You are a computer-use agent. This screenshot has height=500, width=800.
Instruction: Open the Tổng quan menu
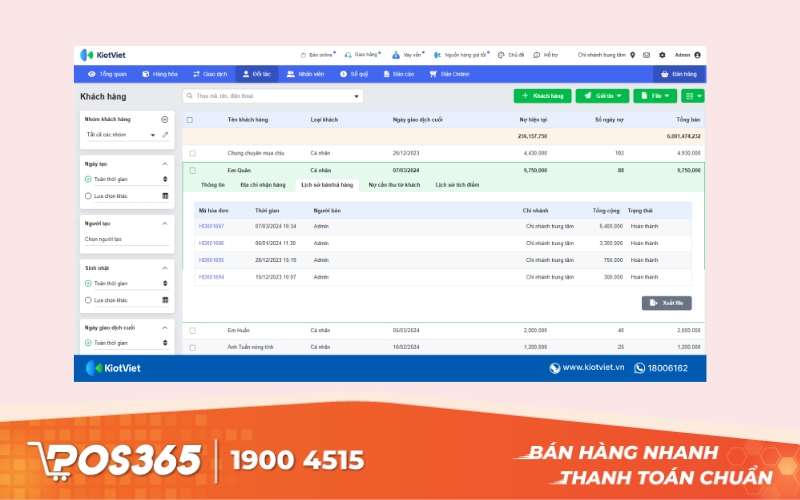[107, 74]
